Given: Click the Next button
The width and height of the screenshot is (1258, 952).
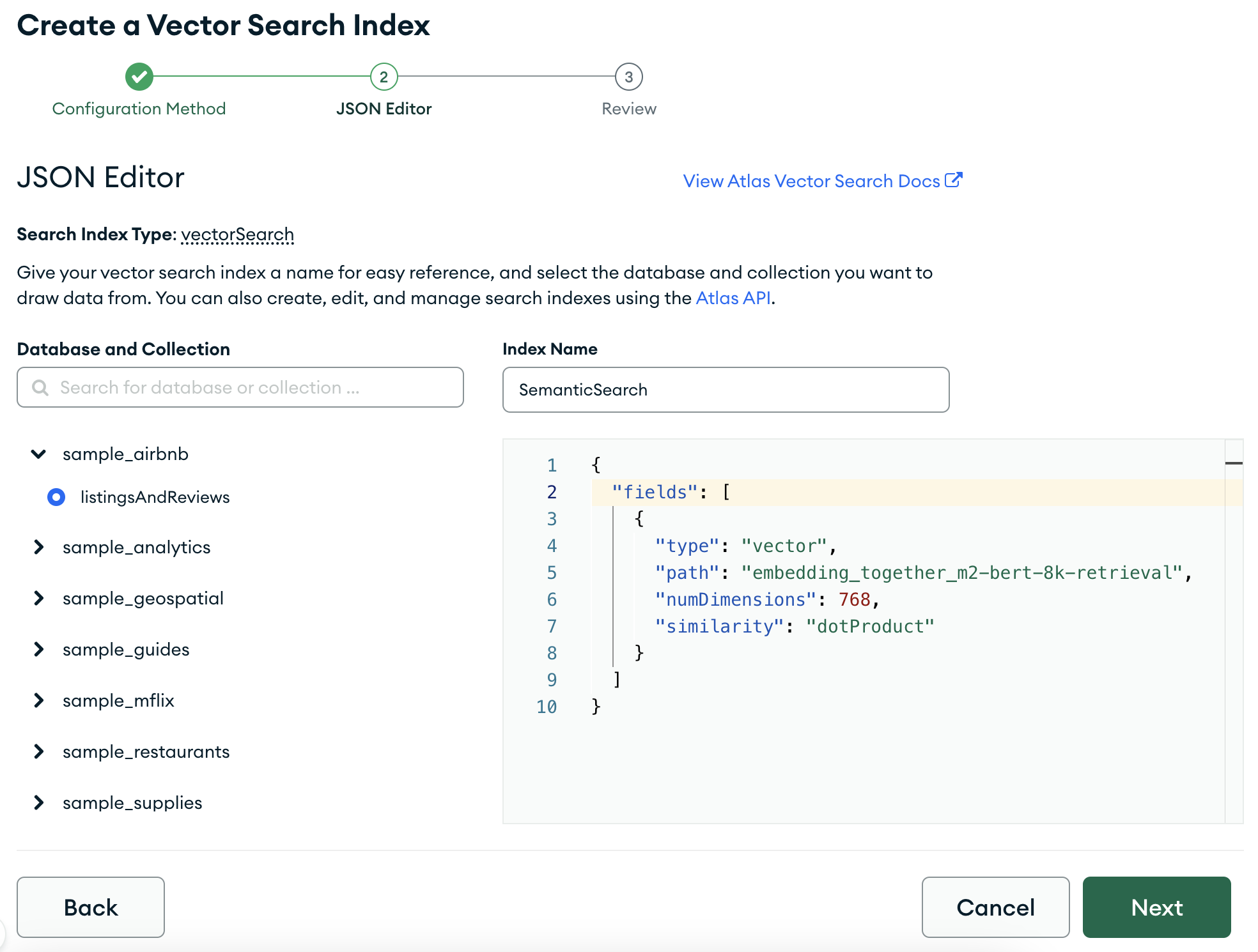Looking at the screenshot, I should pyautogui.click(x=1156, y=907).
